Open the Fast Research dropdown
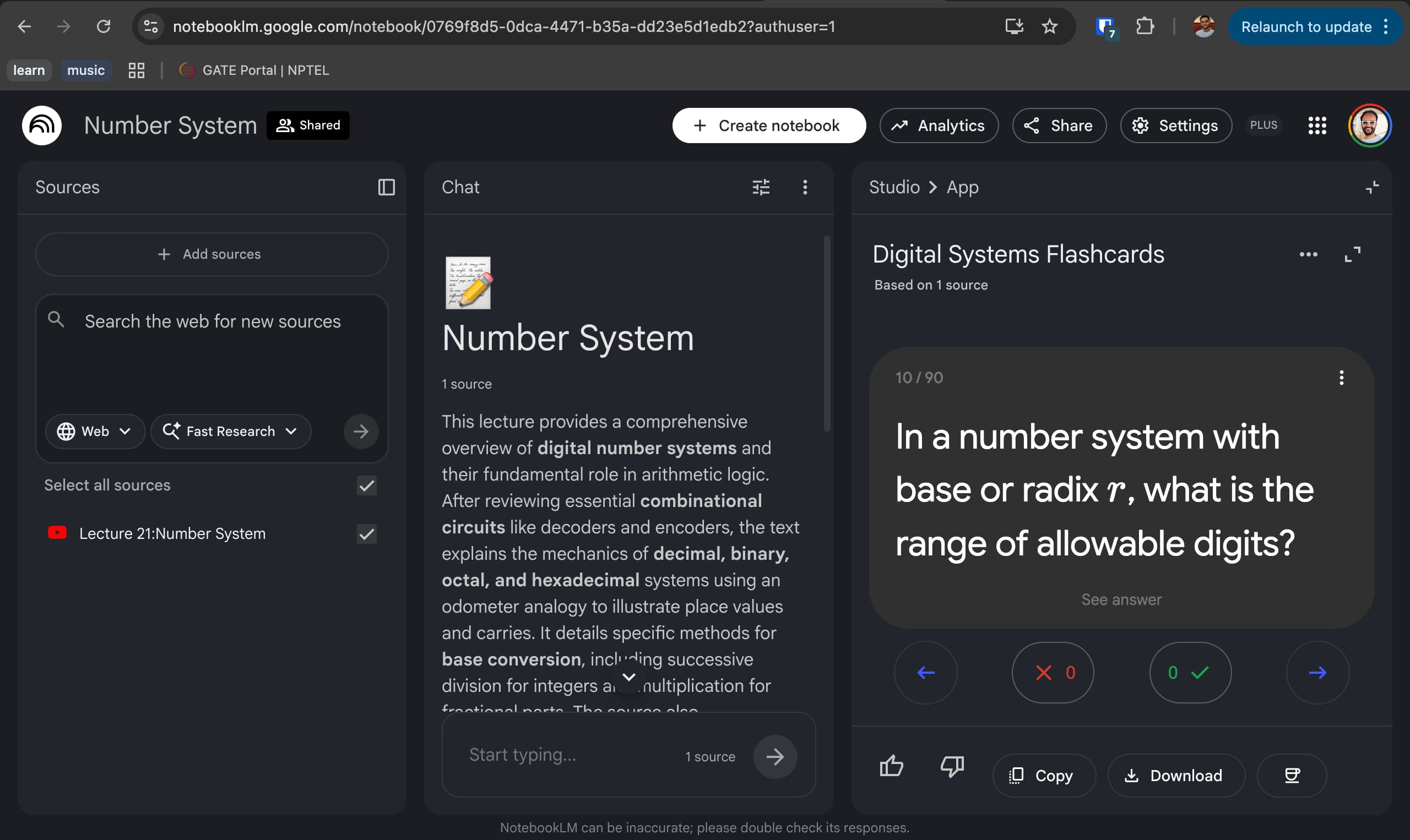The width and height of the screenshot is (1410, 840). tap(230, 431)
